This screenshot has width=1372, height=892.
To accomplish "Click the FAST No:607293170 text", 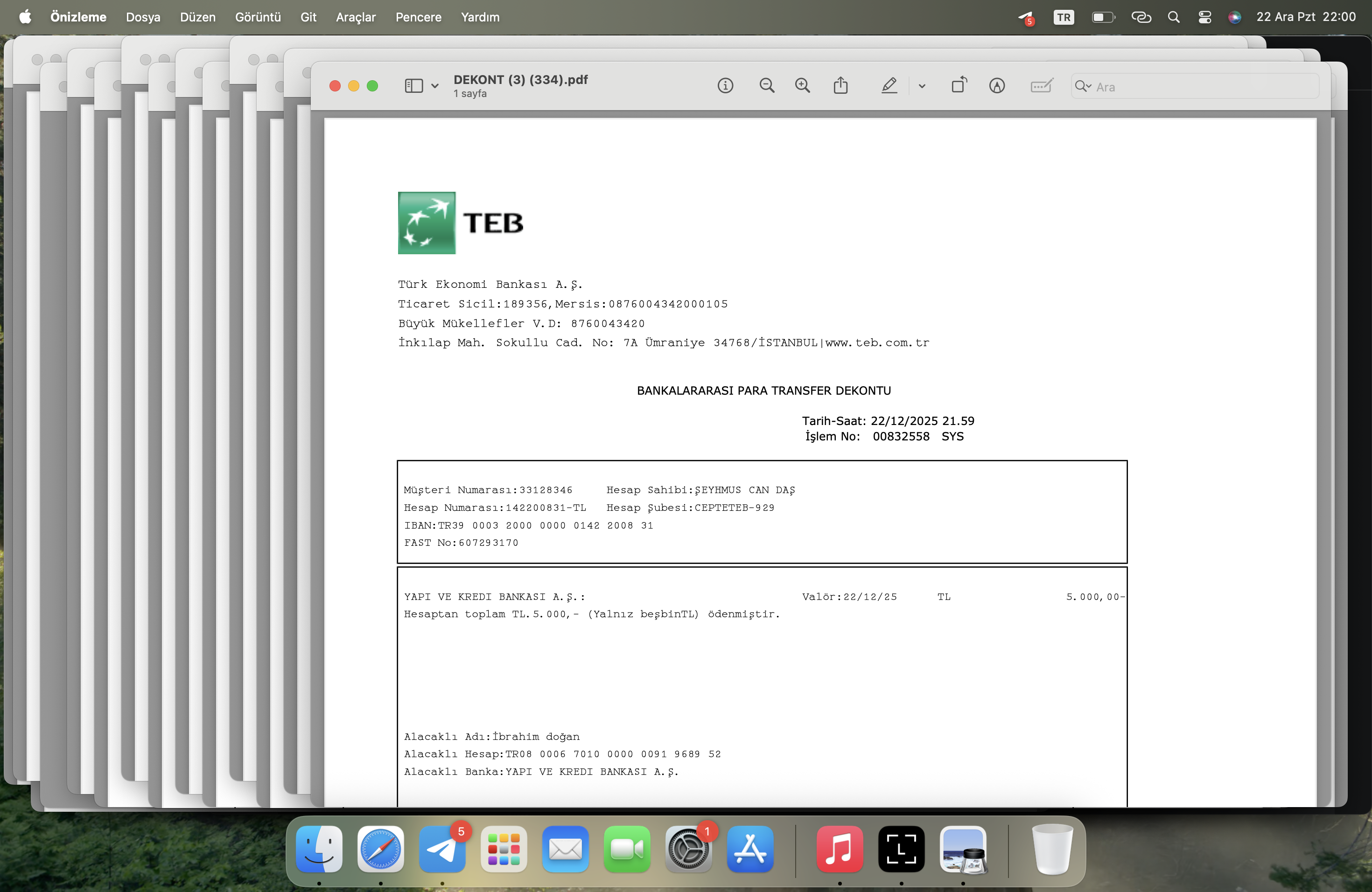I will point(461,543).
